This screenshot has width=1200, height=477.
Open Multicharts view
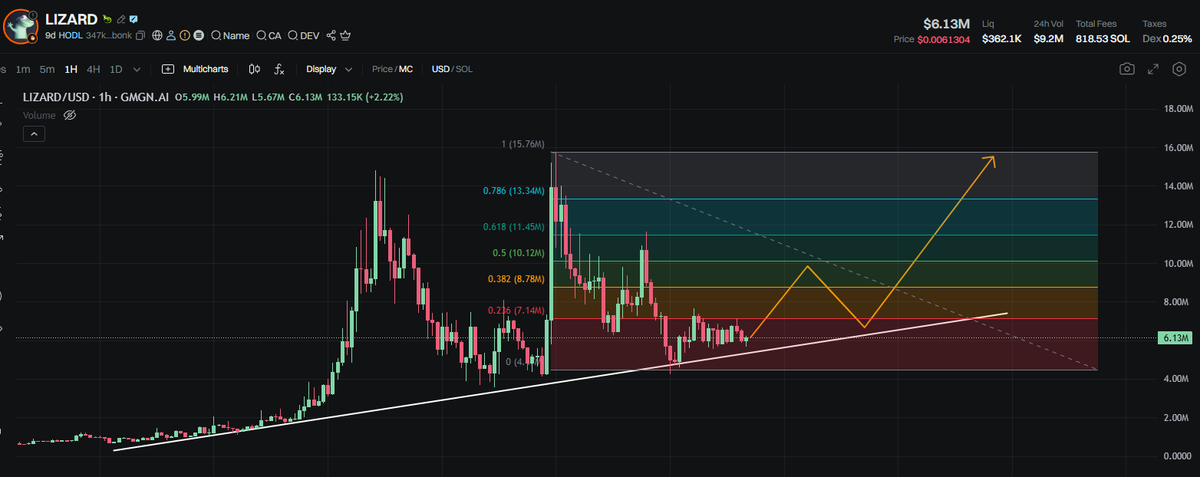pyautogui.click(x=195, y=69)
